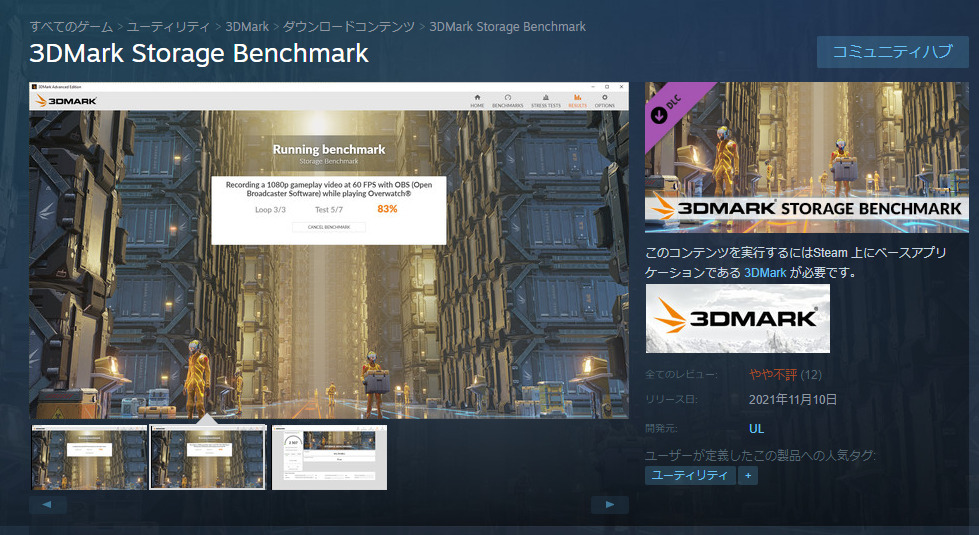Click the left arrow to scroll thumbnails

[47, 504]
